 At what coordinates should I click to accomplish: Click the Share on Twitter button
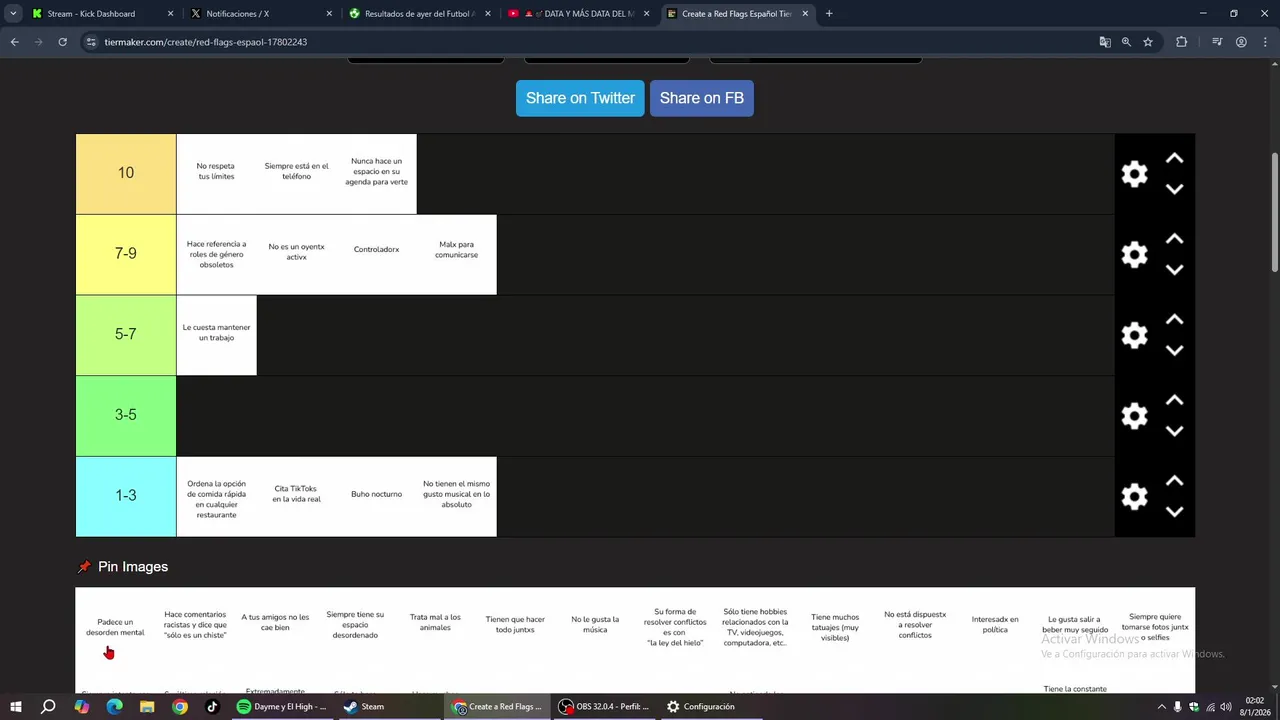[x=580, y=98]
